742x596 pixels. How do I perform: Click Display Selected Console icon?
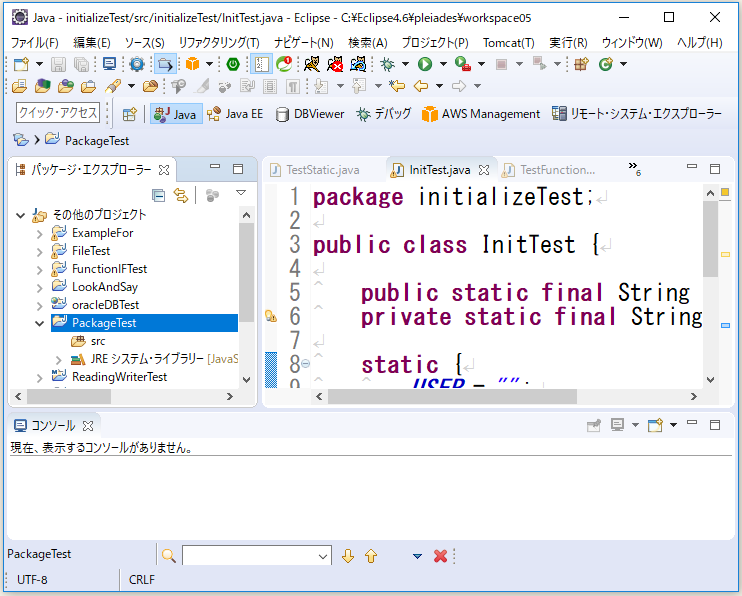pos(617,425)
